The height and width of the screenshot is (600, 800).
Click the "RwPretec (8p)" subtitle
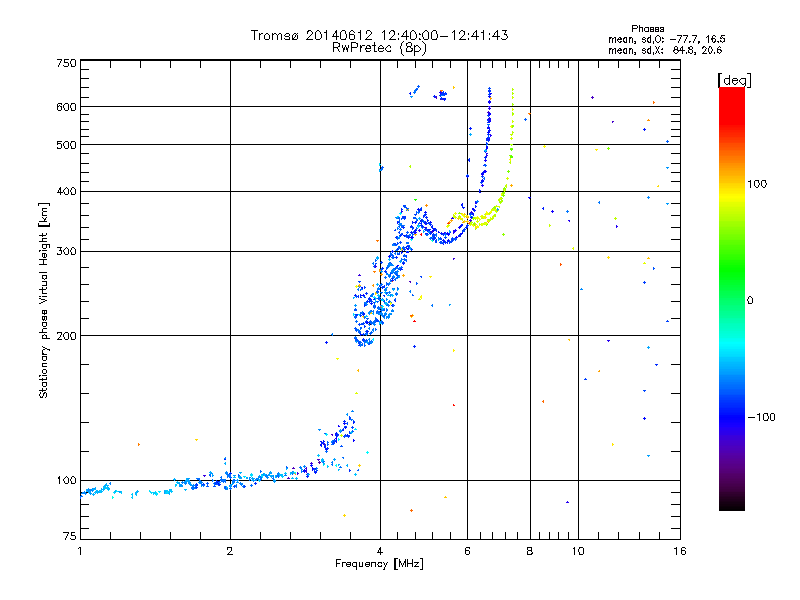pos(379,48)
